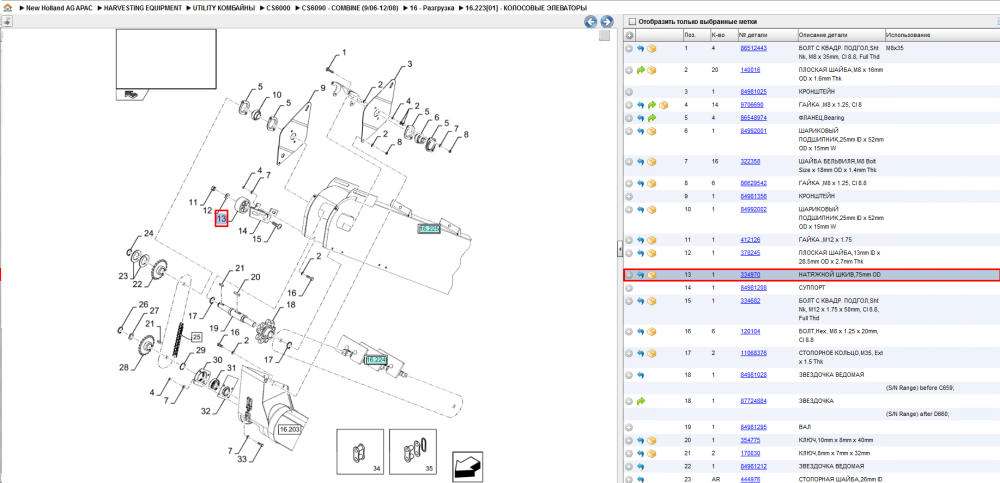Click the box icon for part 86512443
The image size is (1000, 483).
(x=651, y=48)
